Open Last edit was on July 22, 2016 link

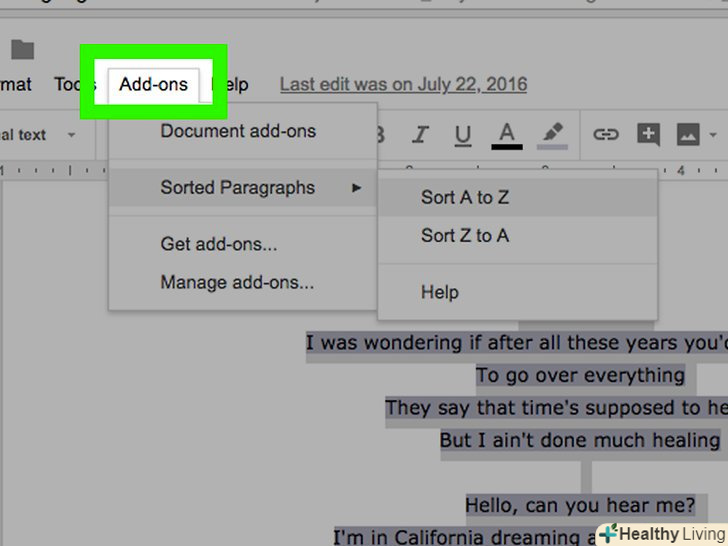(403, 84)
